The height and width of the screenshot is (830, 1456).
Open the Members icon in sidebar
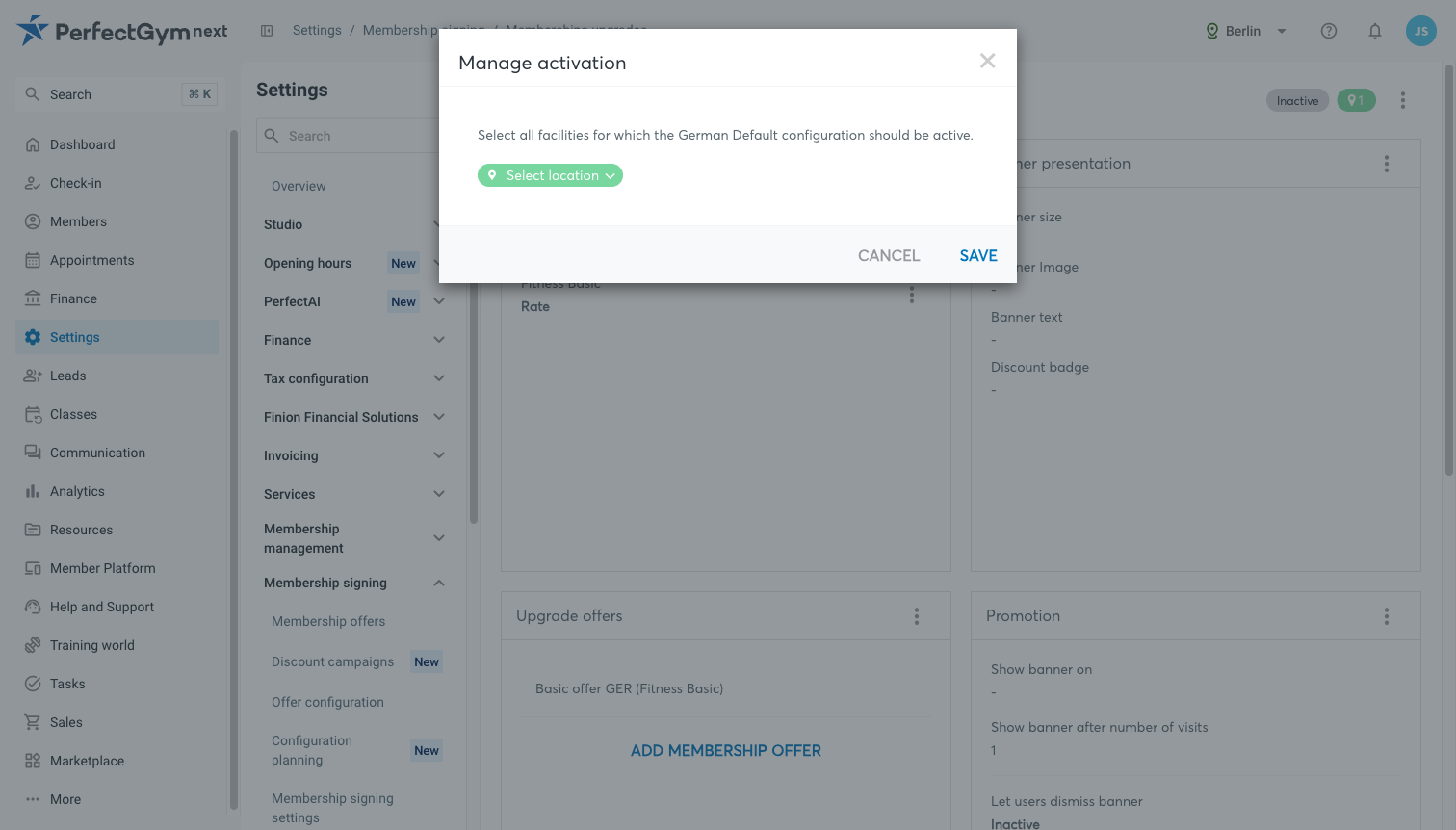click(x=33, y=221)
